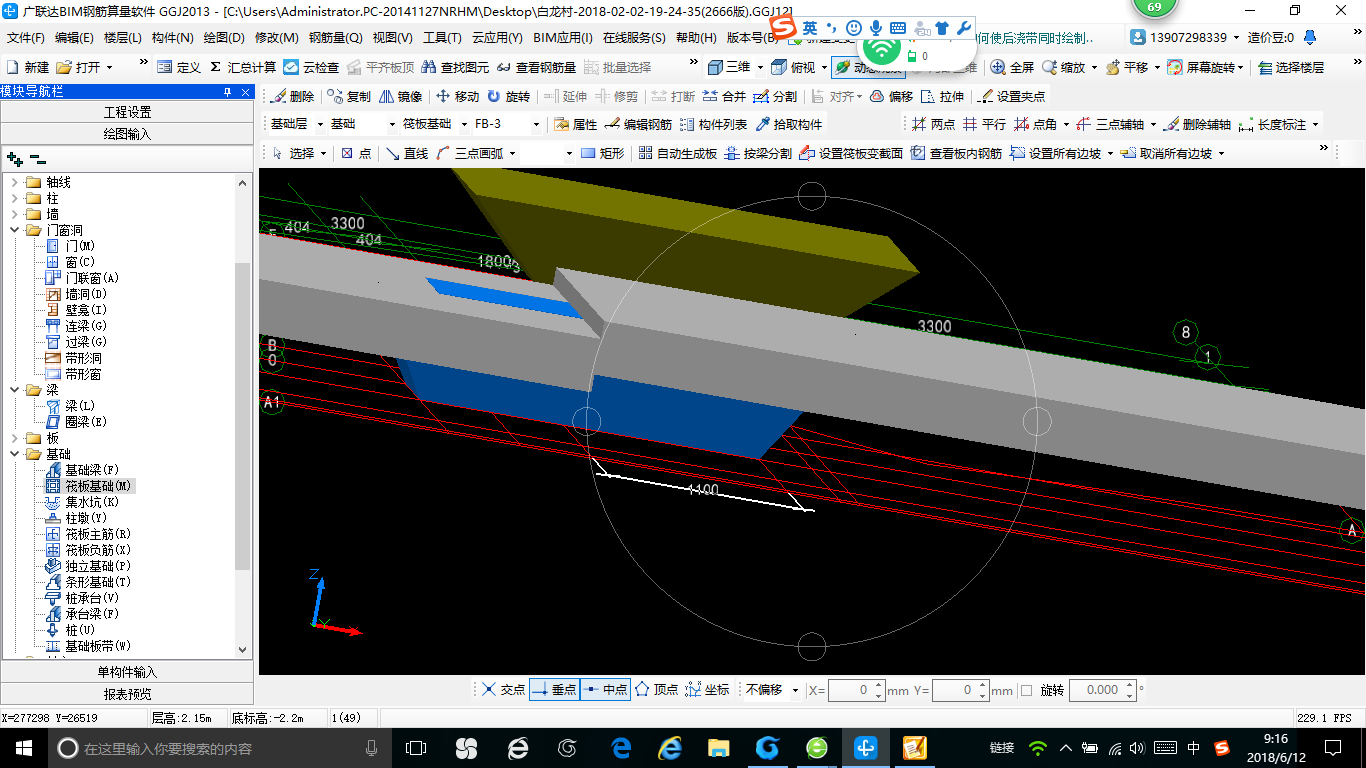Click 删除 delete tool
Viewport: 1366px width, 768px height.
[x=291, y=97]
